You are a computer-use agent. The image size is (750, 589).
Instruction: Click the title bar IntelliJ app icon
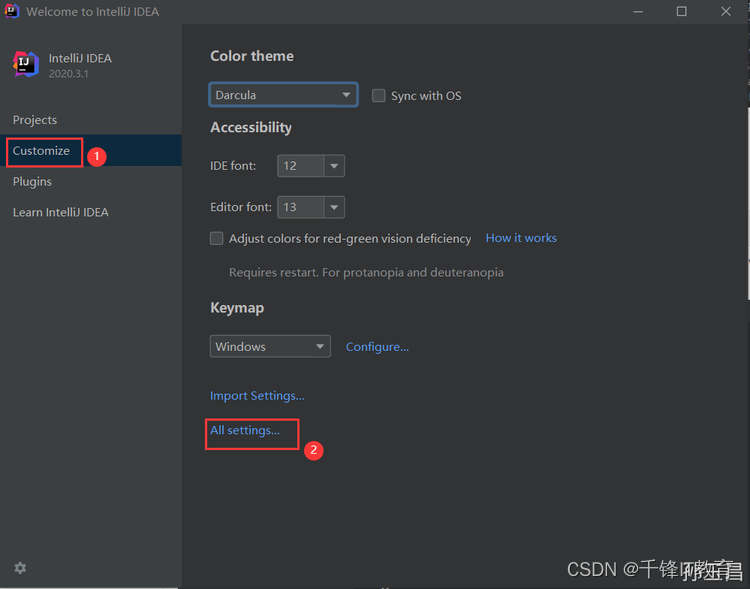coord(11,11)
